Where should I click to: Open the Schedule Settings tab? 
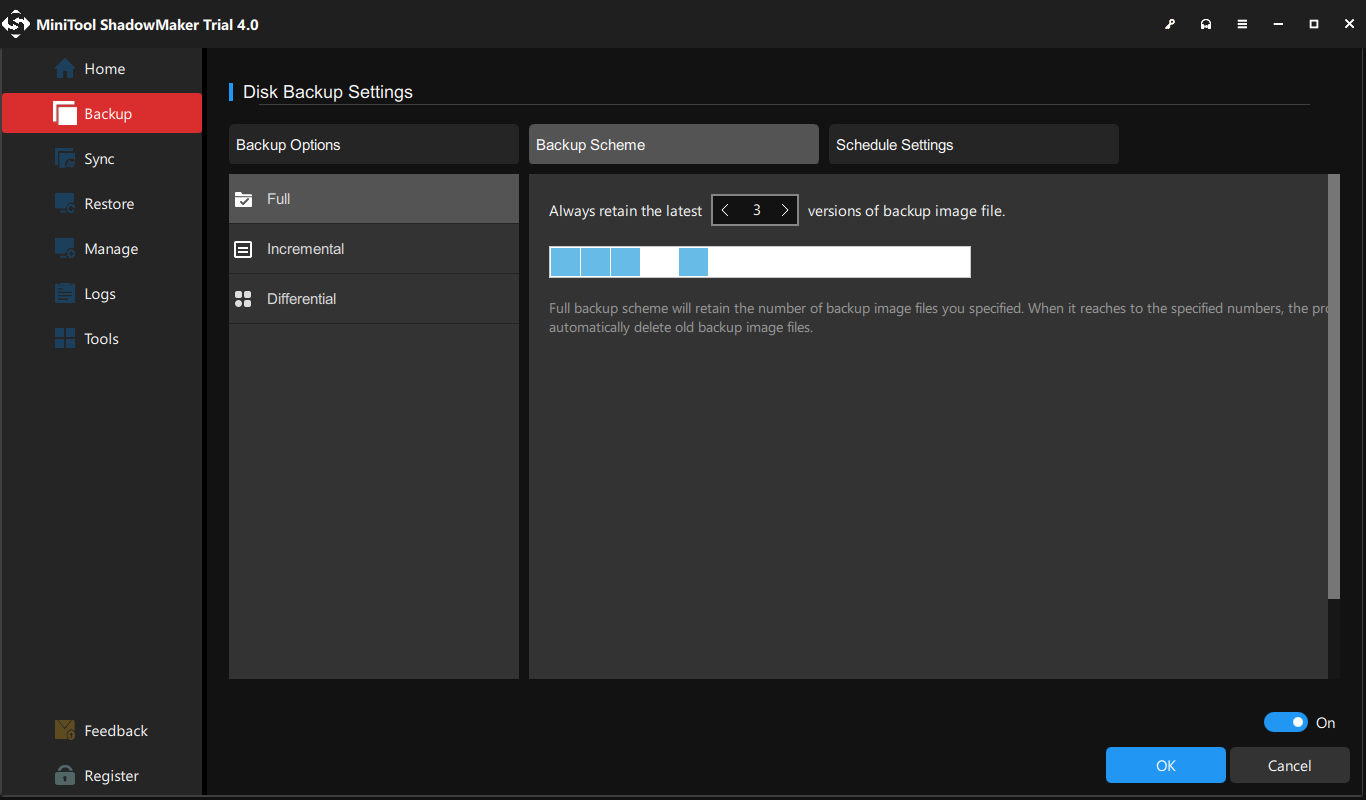point(974,145)
